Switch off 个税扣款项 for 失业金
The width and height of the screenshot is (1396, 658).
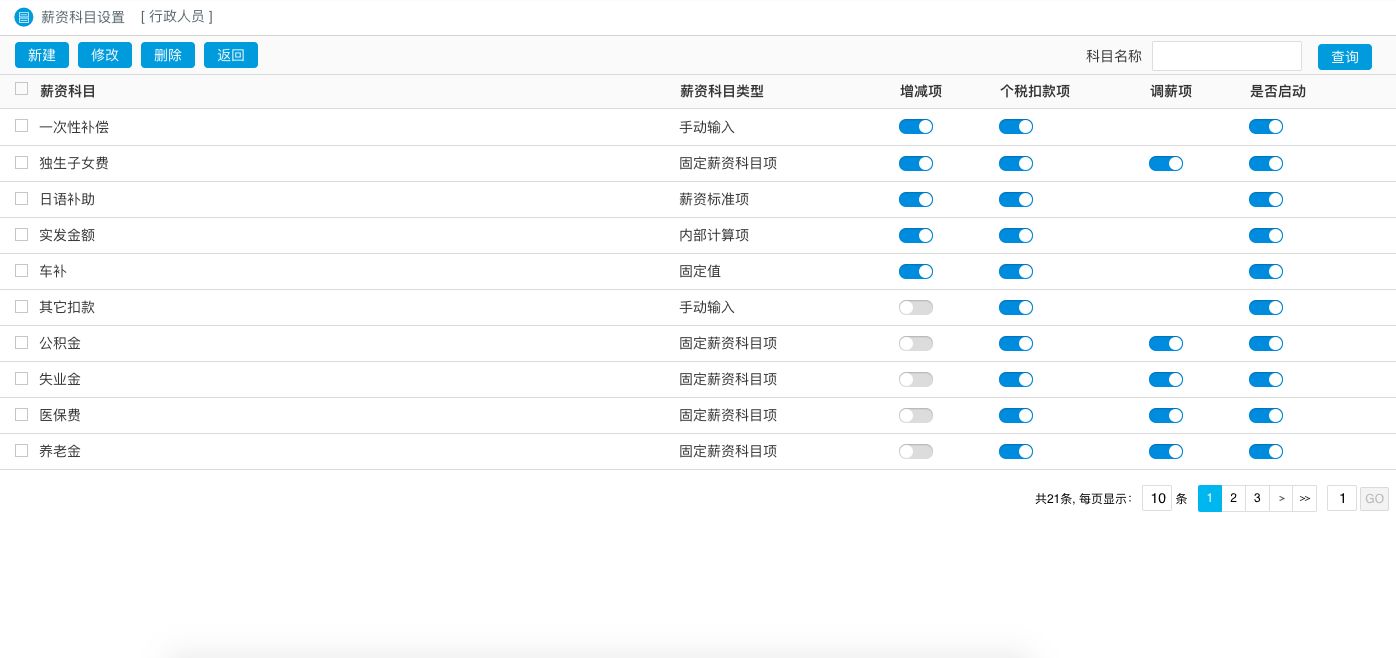[x=1015, y=379]
